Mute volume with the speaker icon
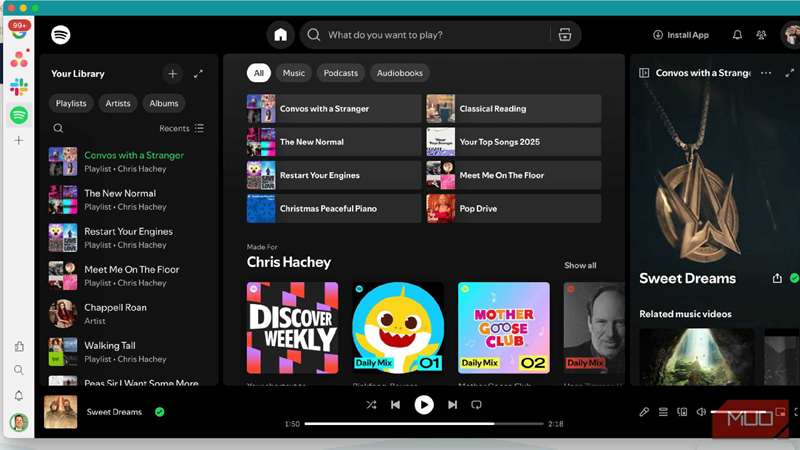 tap(702, 412)
